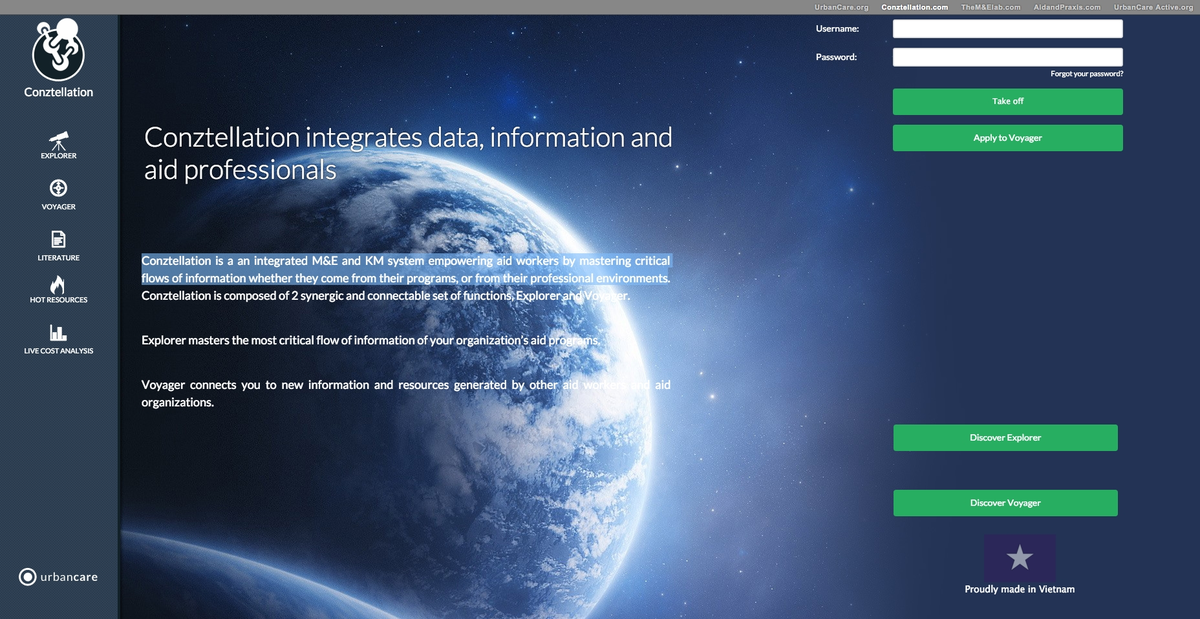This screenshot has height=619, width=1200.
Task: Click the LITERATURE sidebar label
Action: point(58,258)
